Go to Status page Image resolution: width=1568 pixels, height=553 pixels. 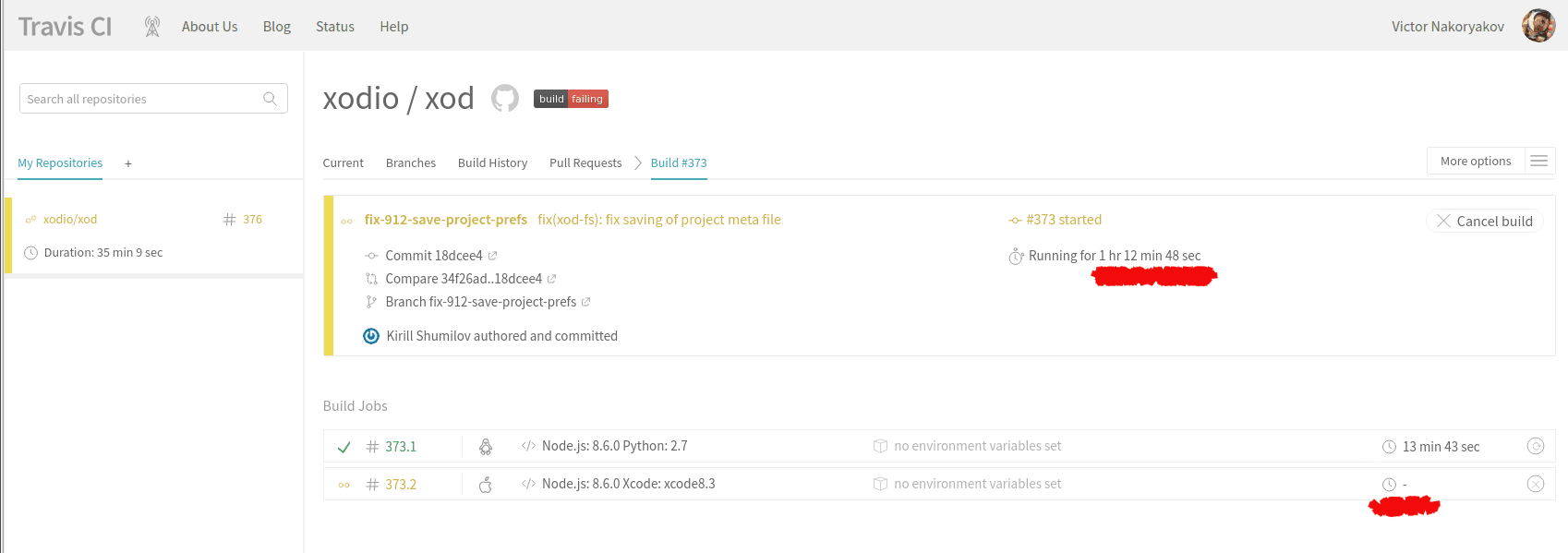click(335, 27)
